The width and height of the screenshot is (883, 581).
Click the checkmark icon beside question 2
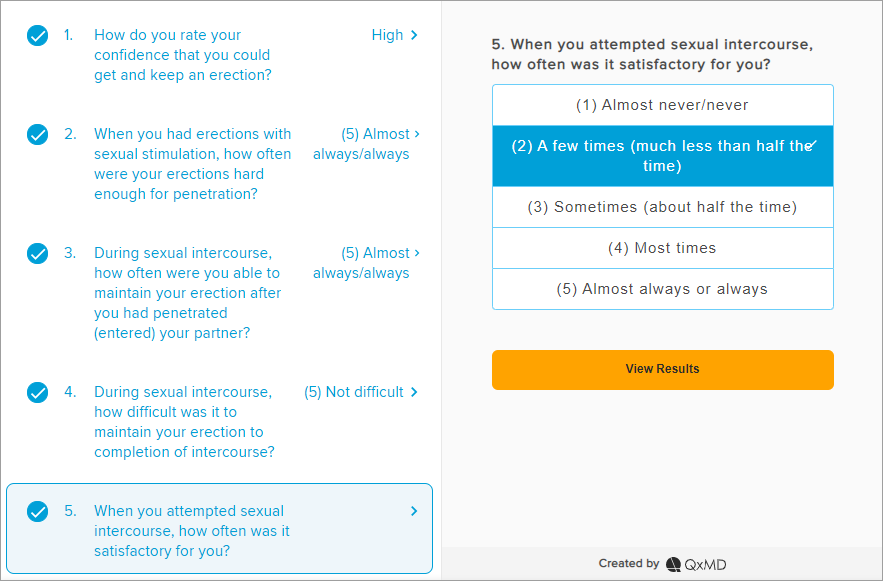click(x=37, y=135)
